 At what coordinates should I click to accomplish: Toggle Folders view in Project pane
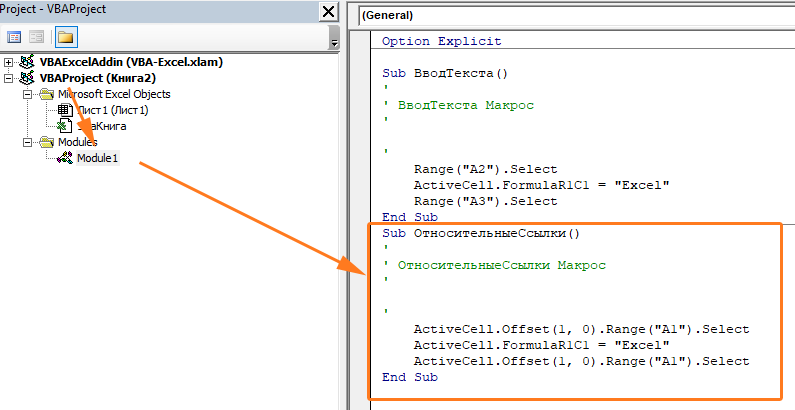click(66, 37)
